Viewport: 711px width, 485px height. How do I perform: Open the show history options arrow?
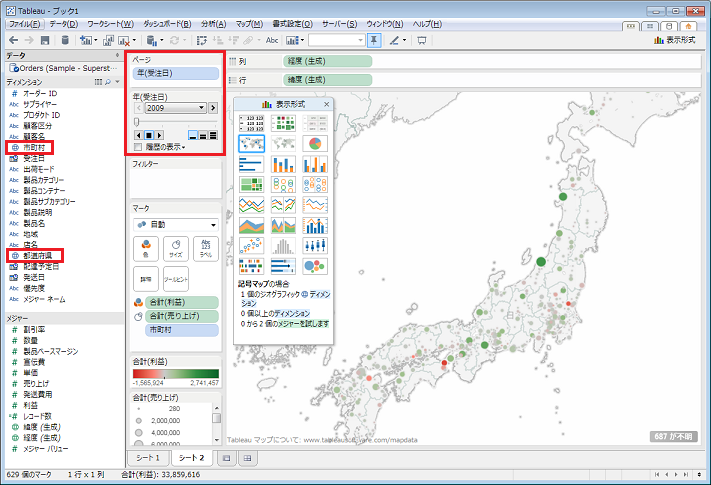(184, 148)
